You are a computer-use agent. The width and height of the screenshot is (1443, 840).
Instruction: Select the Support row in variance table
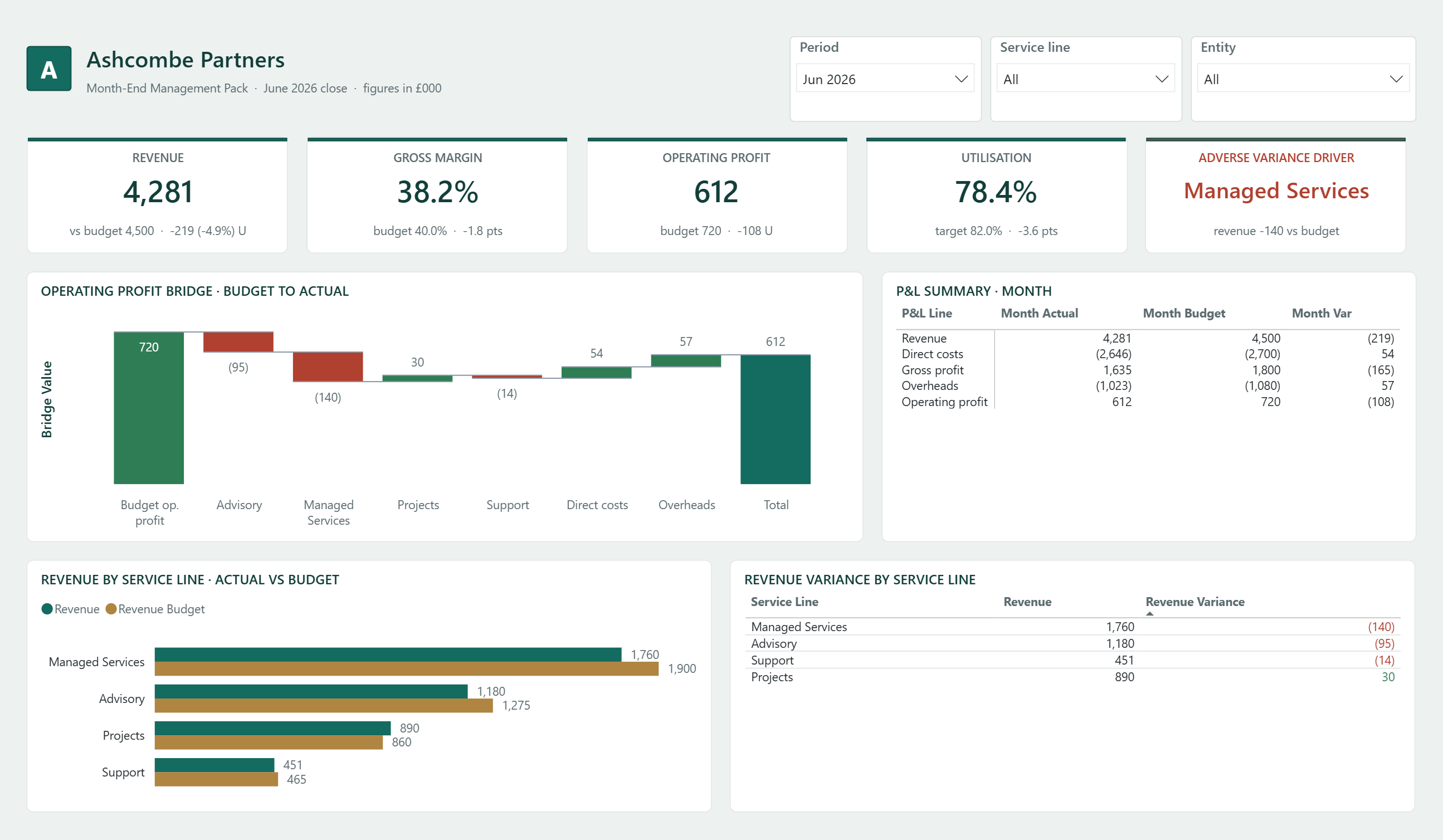(x=1072, y=660)
